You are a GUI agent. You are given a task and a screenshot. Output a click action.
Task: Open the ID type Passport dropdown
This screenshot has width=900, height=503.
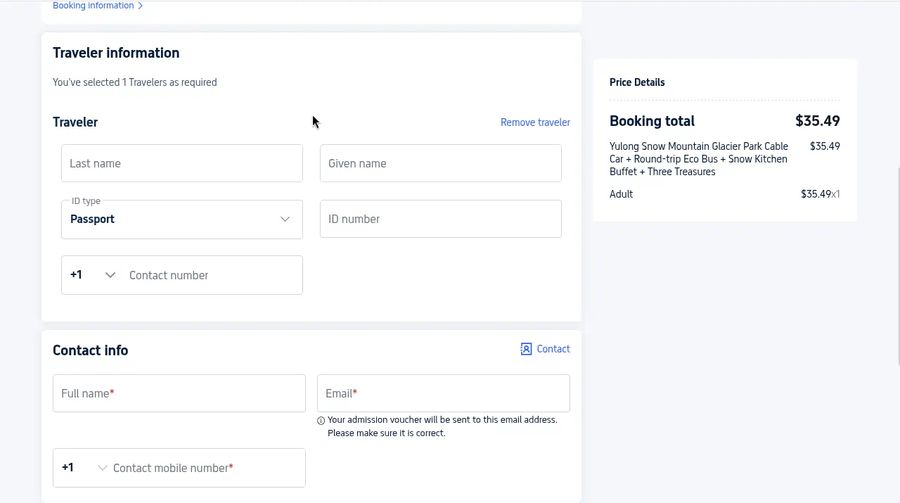click(182, 219)
